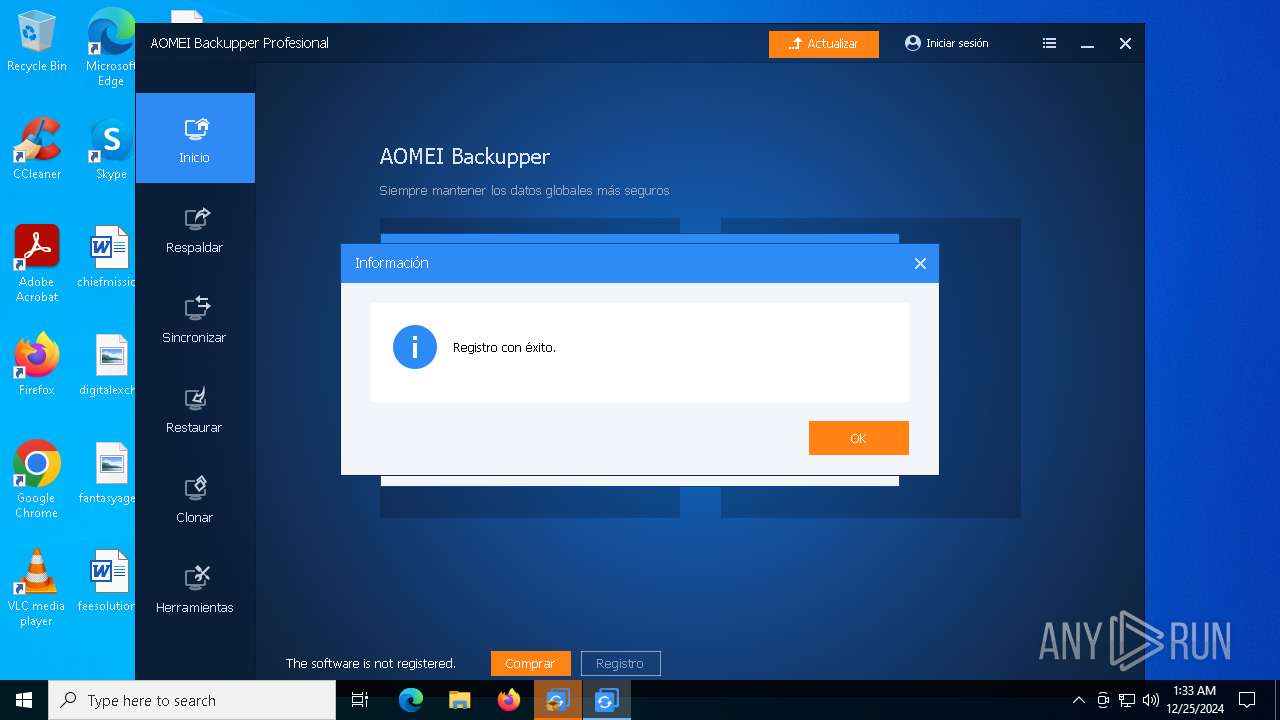Open File Explorer from taskbar
The height and width of the screenshot is (720, 1280).
point(460,700)
